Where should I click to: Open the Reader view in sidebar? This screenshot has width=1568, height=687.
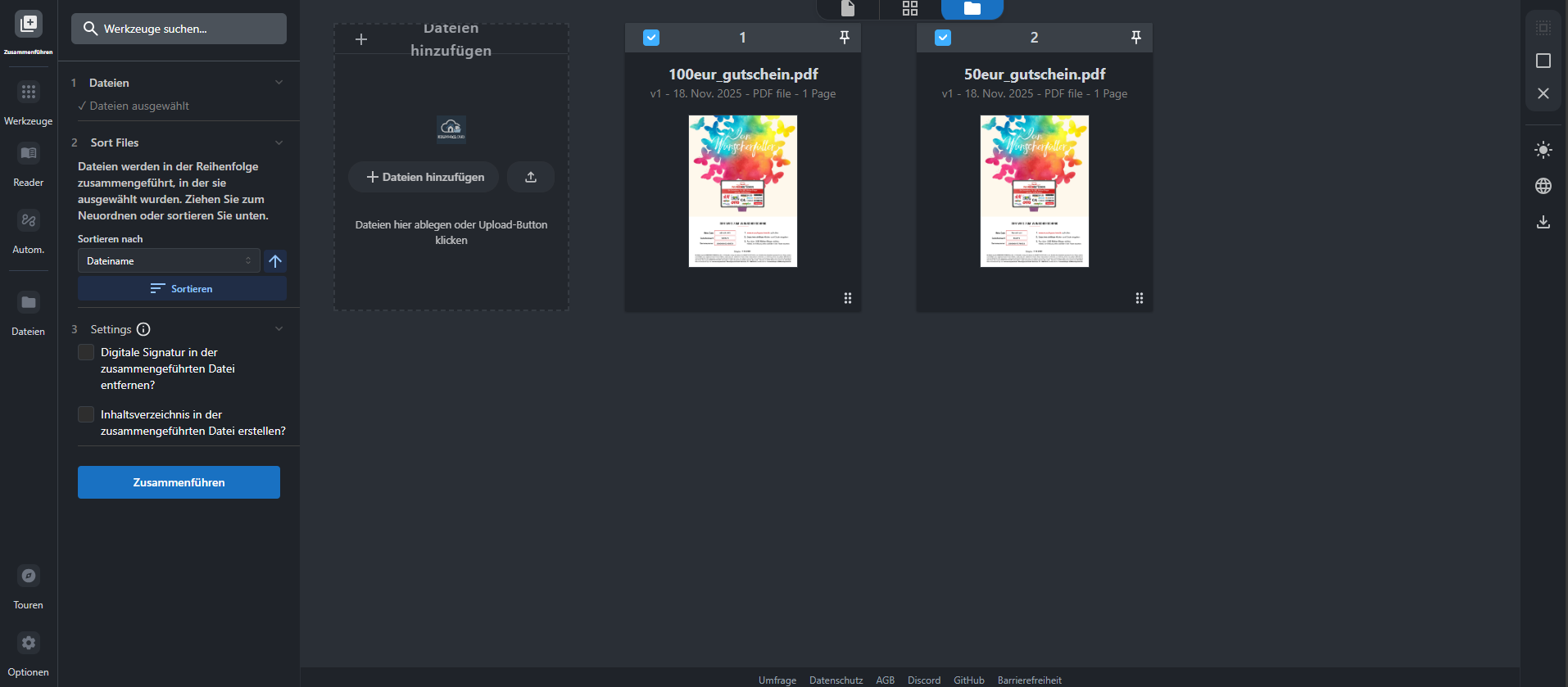tap(29, 163)
